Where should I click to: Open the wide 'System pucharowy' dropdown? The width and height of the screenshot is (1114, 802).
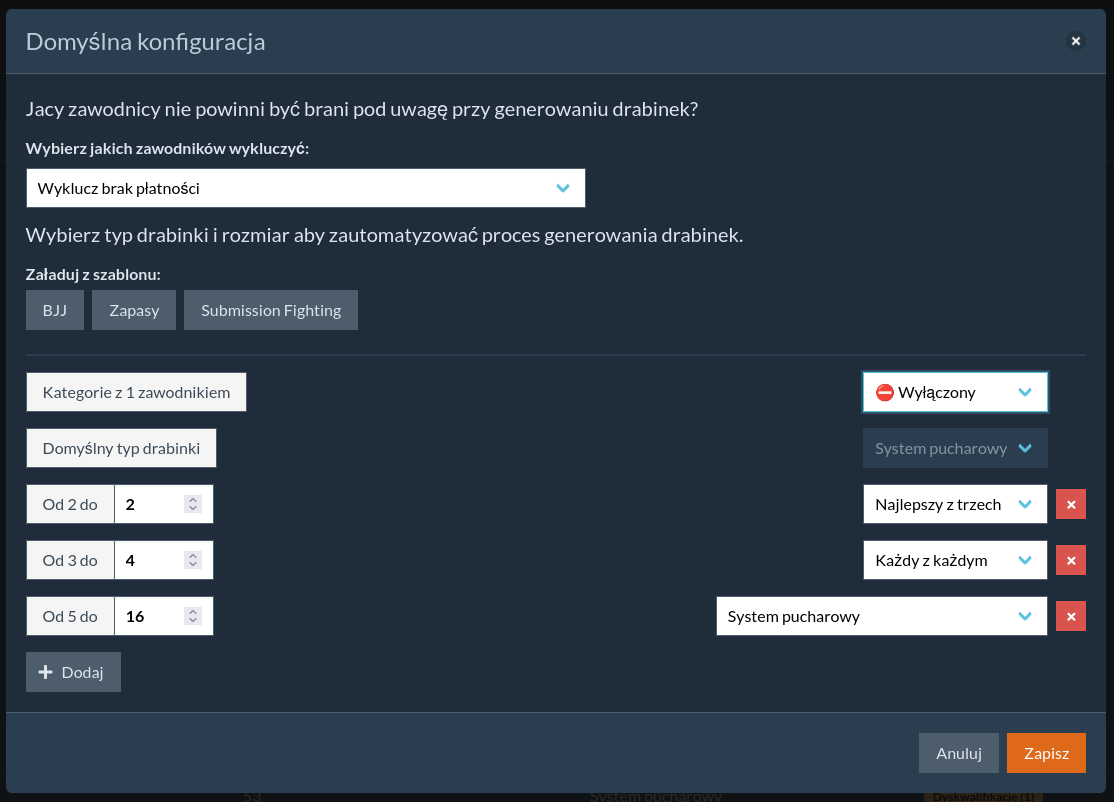click(x=881, y=617)
